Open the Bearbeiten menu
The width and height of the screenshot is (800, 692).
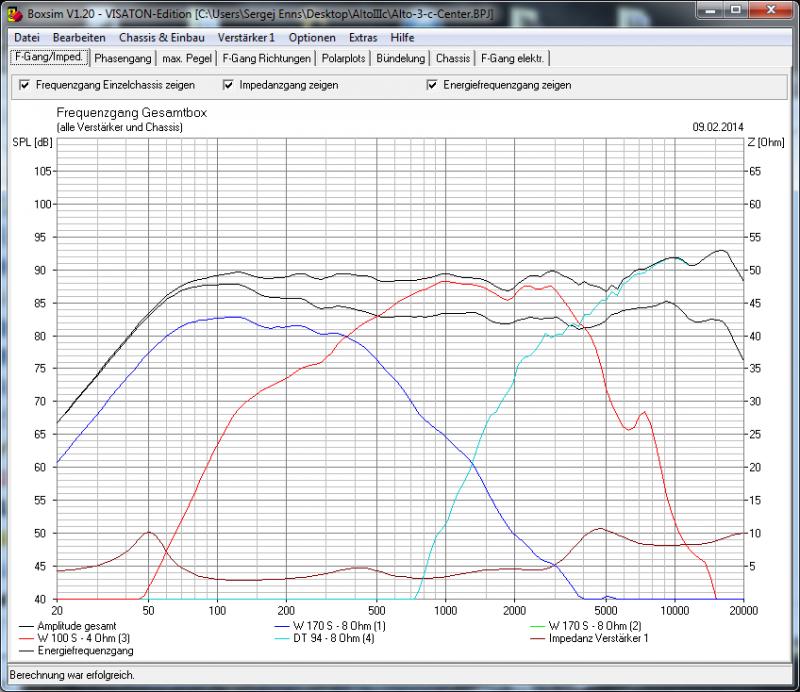(79, 37)
